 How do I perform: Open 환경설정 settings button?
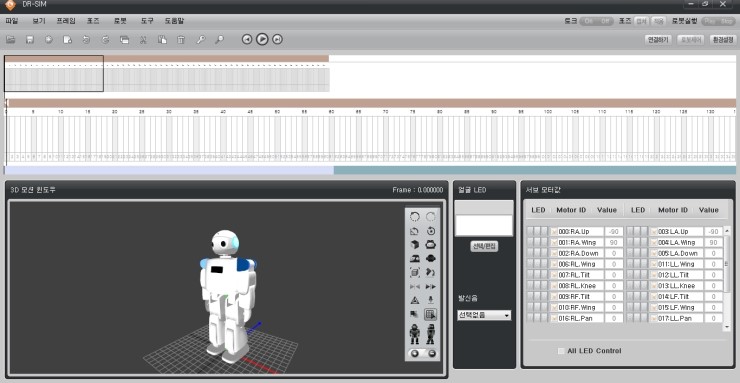coord(723,40)
